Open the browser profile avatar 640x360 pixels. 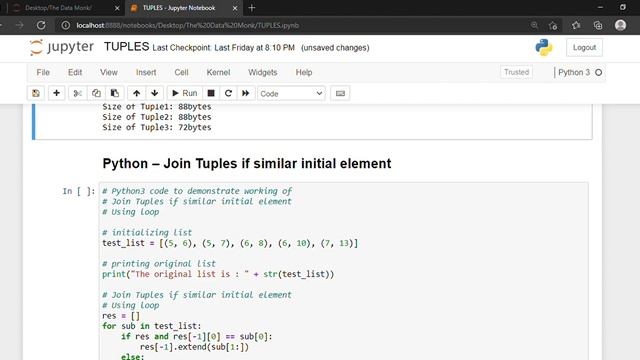click(x=620, y=25)
